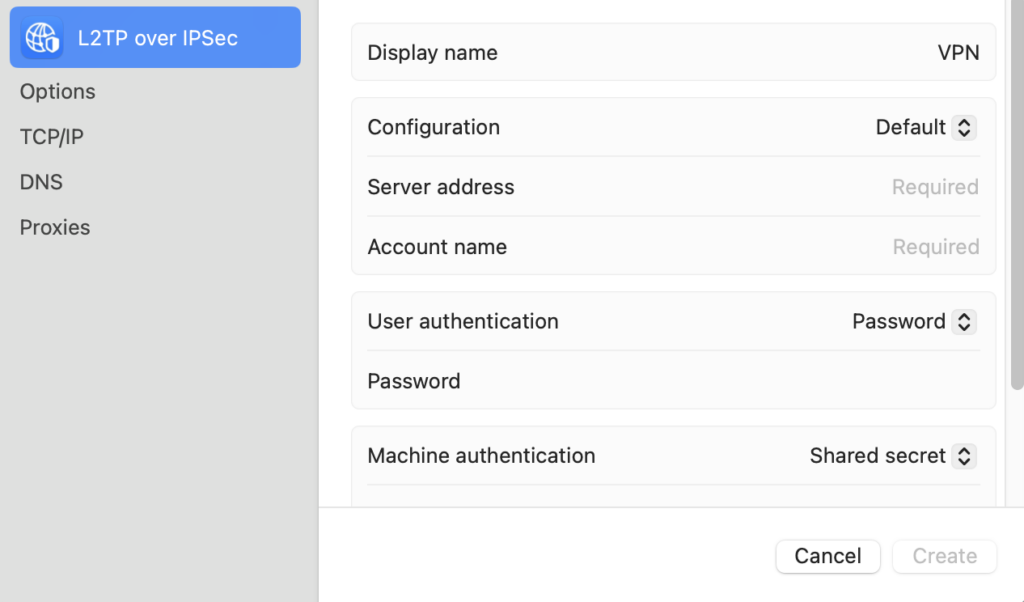1024x602 pixels.
Task: Switch to the TCP/IP section
Action: [x=52, y=136]
